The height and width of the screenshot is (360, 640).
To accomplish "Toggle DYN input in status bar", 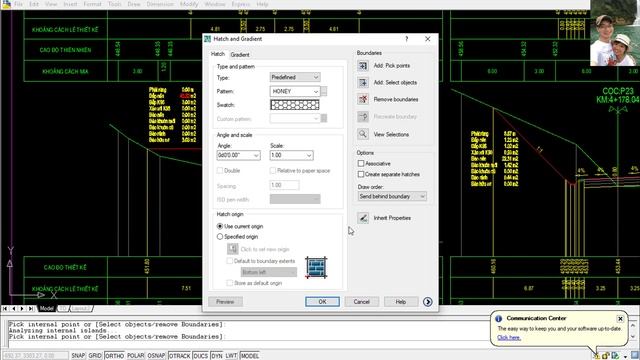I will pyautogui.click(x=217, y=356).
